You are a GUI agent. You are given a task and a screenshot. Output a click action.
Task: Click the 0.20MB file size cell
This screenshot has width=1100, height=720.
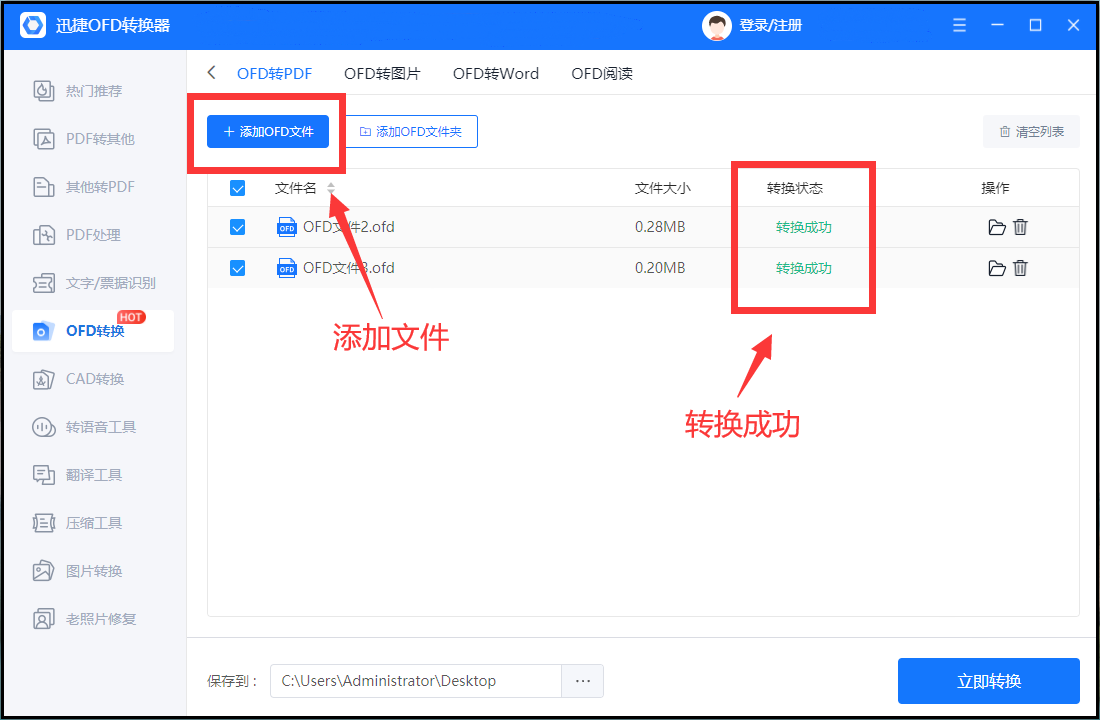tap(660, 268)
